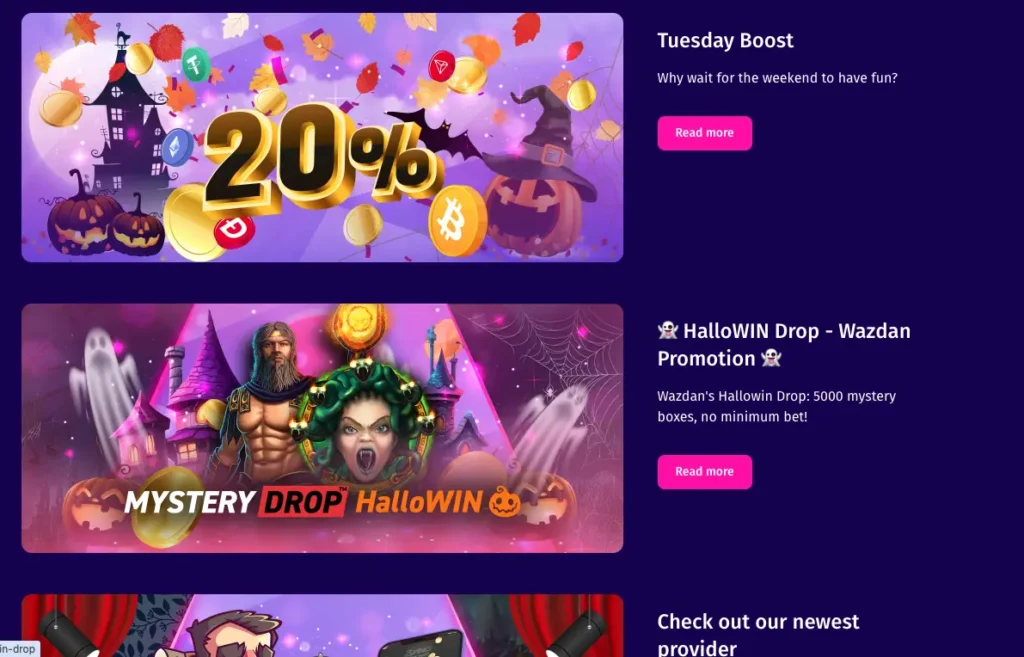Viewport: 1024px width, 657px height.
Task: Click the Medusa character in Mystery Drop banner
Action: coord(366,425)
